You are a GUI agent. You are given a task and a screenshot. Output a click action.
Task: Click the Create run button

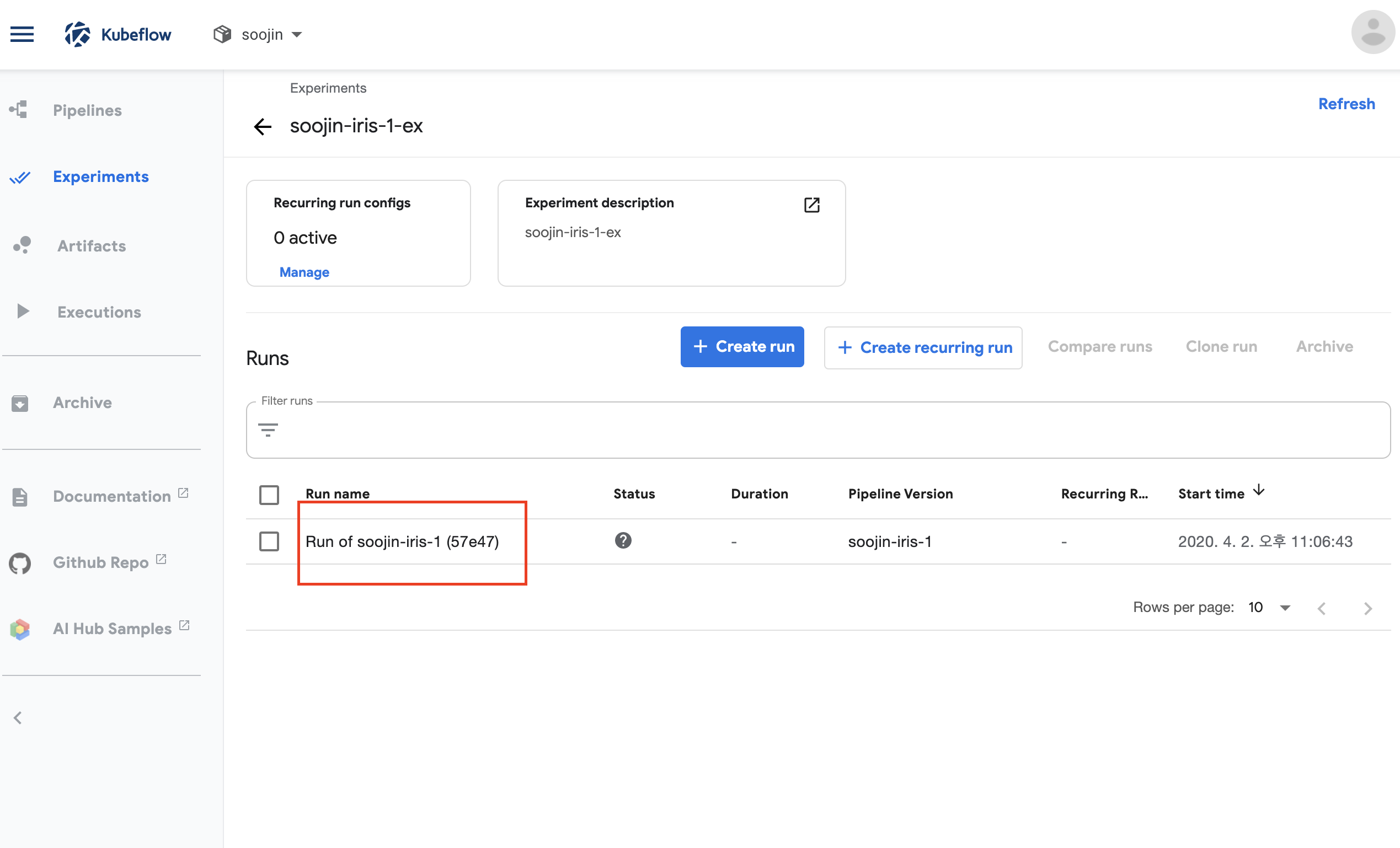click(741, 346)
